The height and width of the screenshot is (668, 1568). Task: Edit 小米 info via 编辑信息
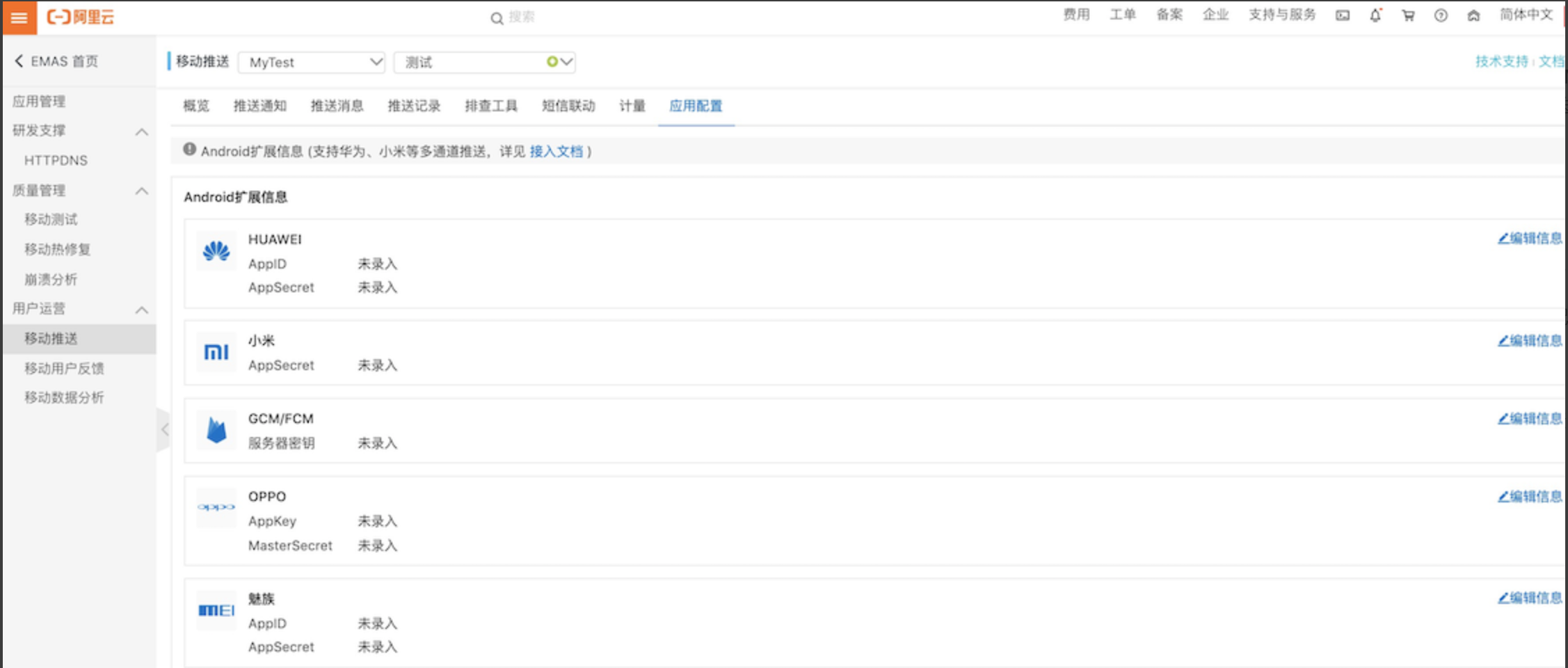(1530, 340)
